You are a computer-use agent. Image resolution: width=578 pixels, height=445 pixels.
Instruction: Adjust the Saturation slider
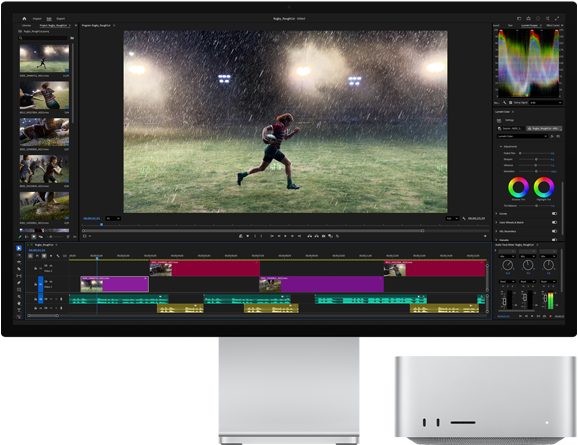coord(535,171)
